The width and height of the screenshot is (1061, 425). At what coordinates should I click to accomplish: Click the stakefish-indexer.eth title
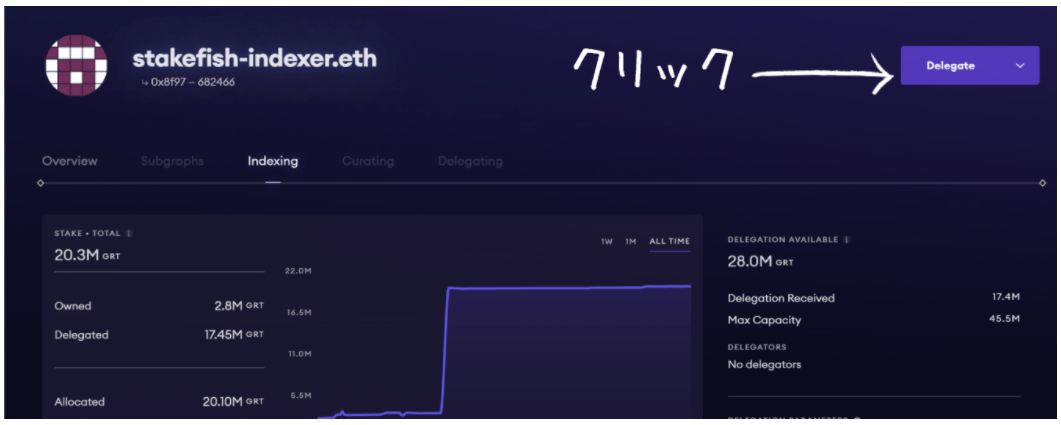[254, 59]
